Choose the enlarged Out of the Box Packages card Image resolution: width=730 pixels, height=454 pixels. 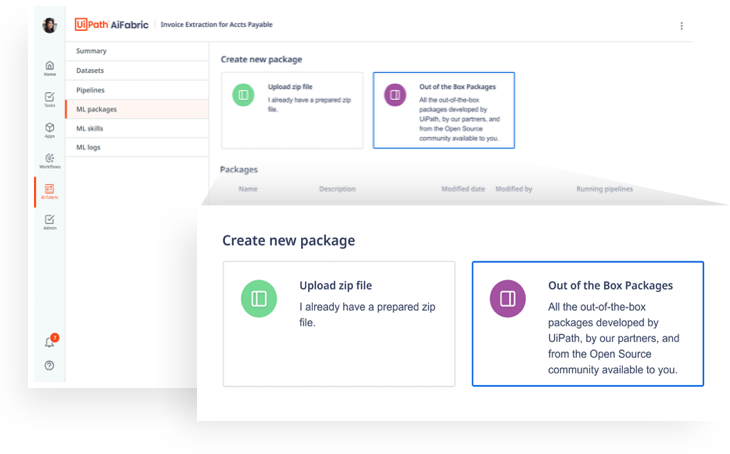pos(588,324)
